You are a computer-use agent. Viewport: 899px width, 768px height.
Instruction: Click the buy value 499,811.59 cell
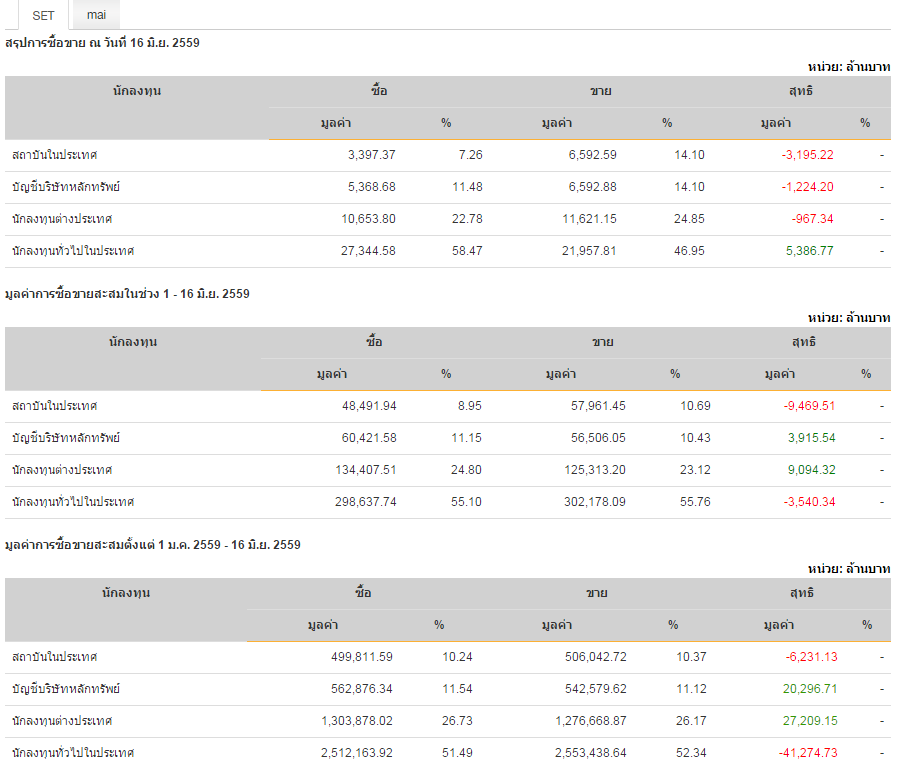click(361, 657)
